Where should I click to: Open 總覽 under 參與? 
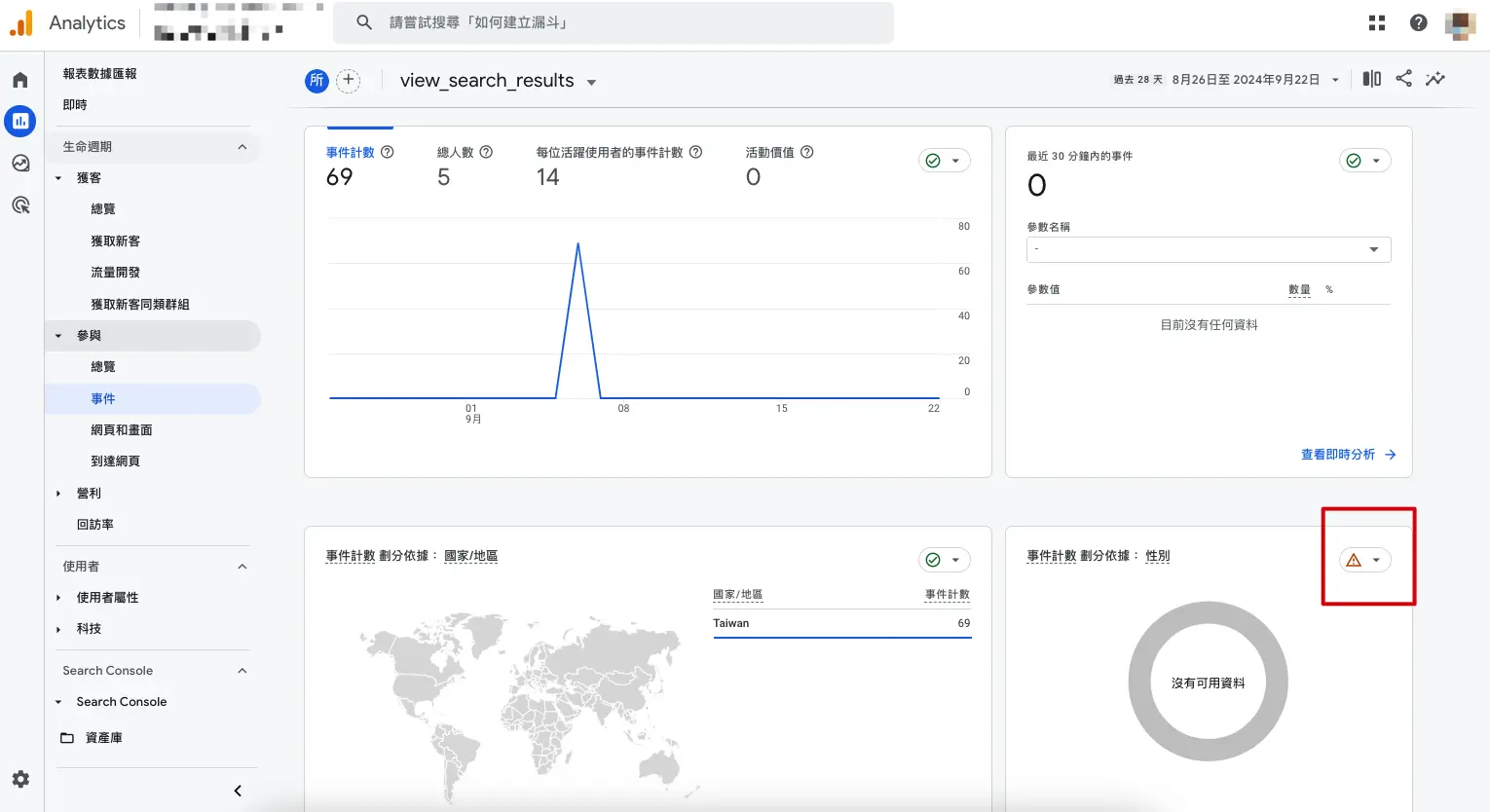[103, 367]
